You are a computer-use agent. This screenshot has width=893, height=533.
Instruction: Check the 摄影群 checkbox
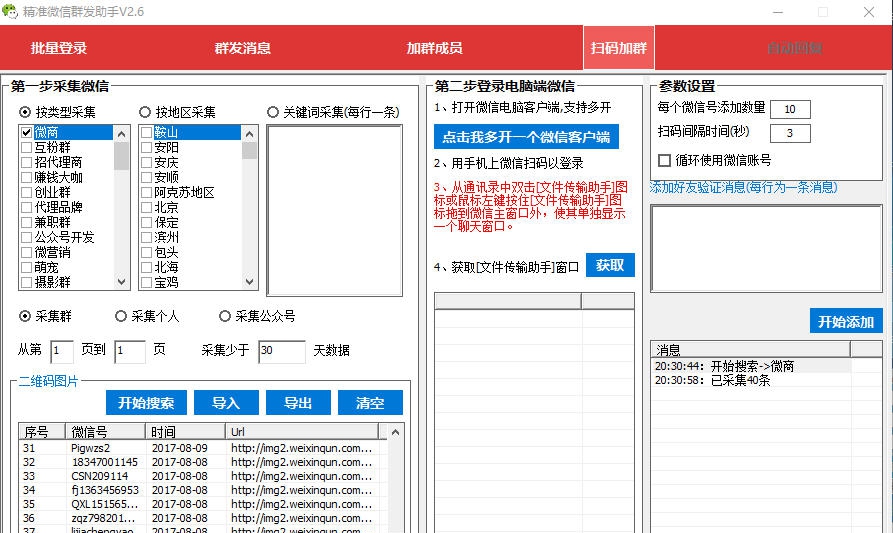click(x=26, y=282)
